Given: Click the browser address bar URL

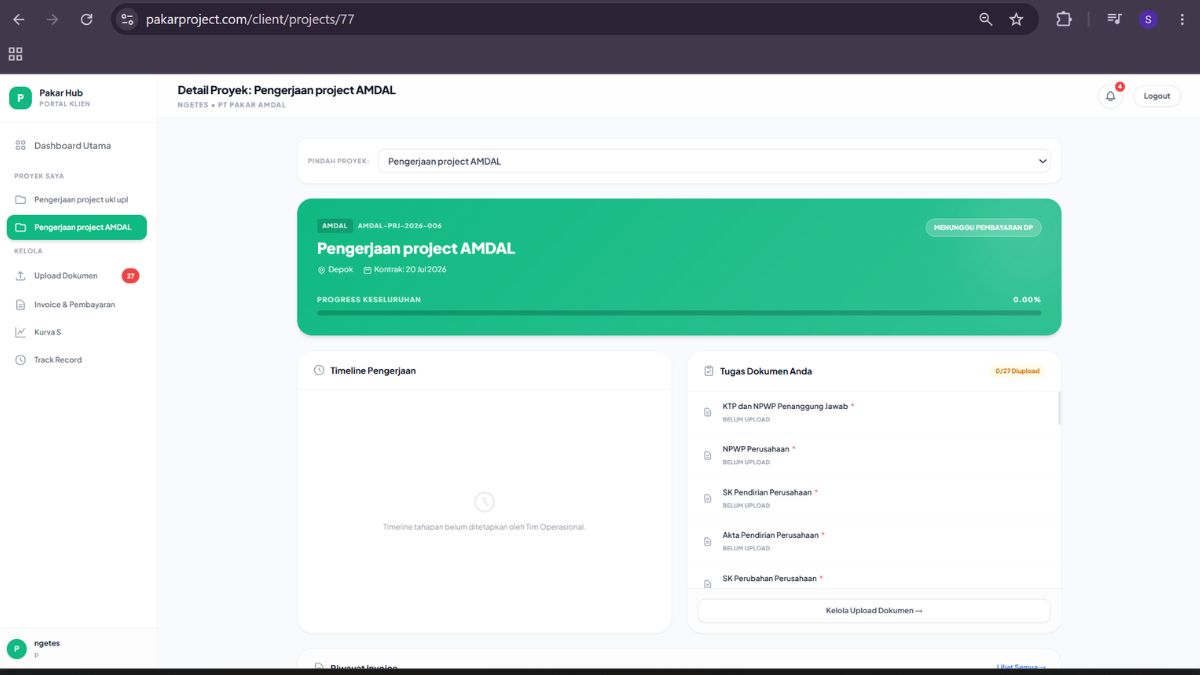Looking at the screenshot, I should 249,19.
